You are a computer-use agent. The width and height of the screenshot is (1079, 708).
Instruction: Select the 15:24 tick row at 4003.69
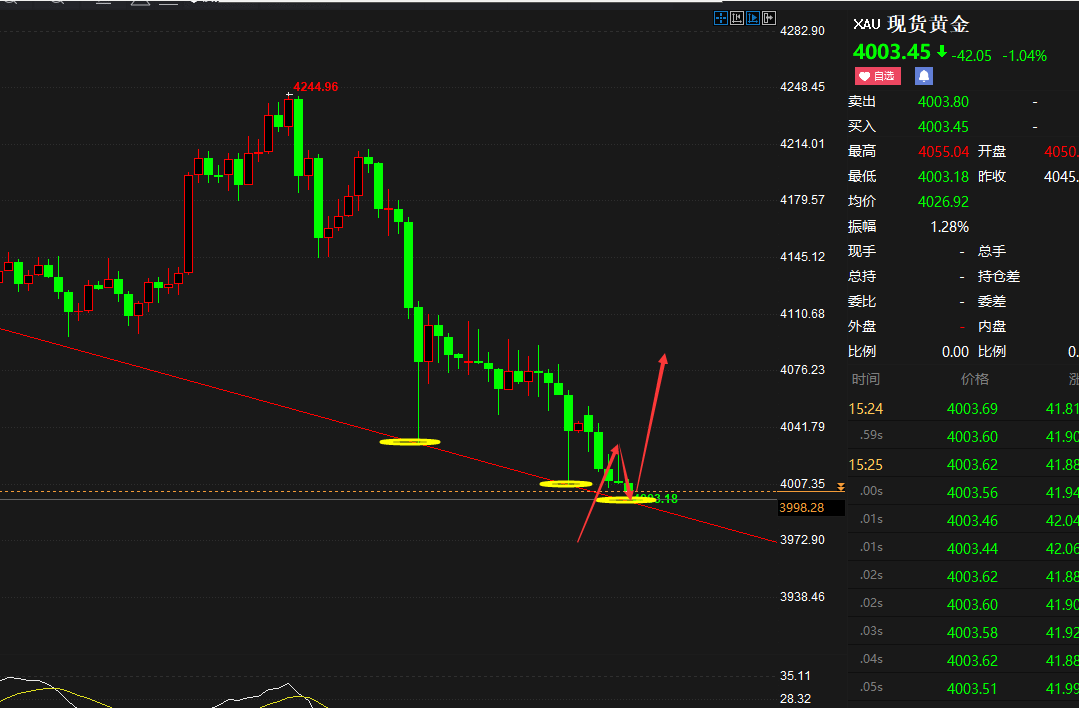963,409
